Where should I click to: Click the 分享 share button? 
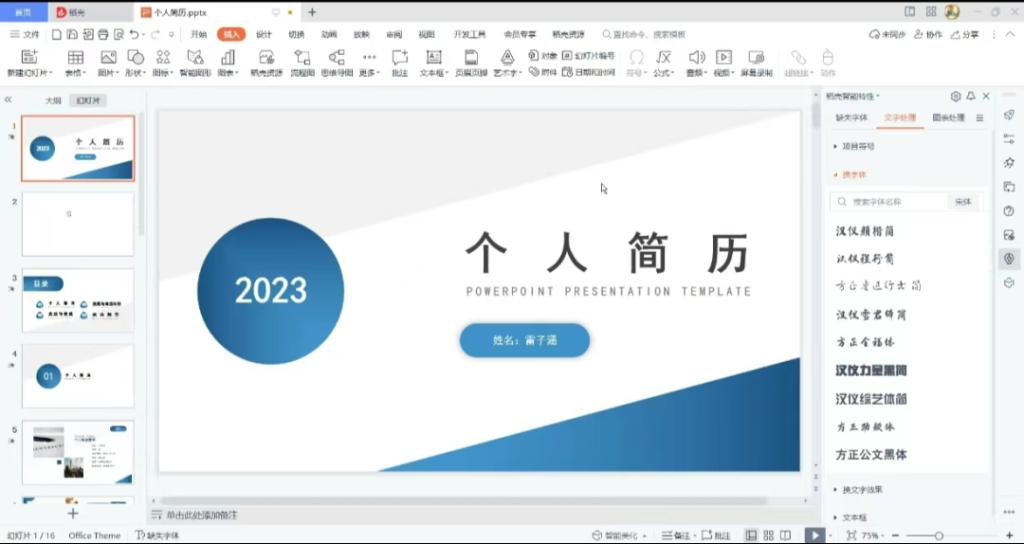tap(964, 34)
